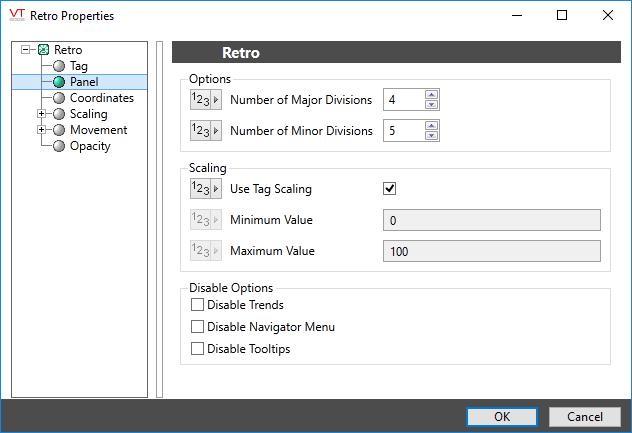Collapse the Retro root tree node
This screenshot has height=433, width=632.
pyautogui.click(x=26, y=50)
